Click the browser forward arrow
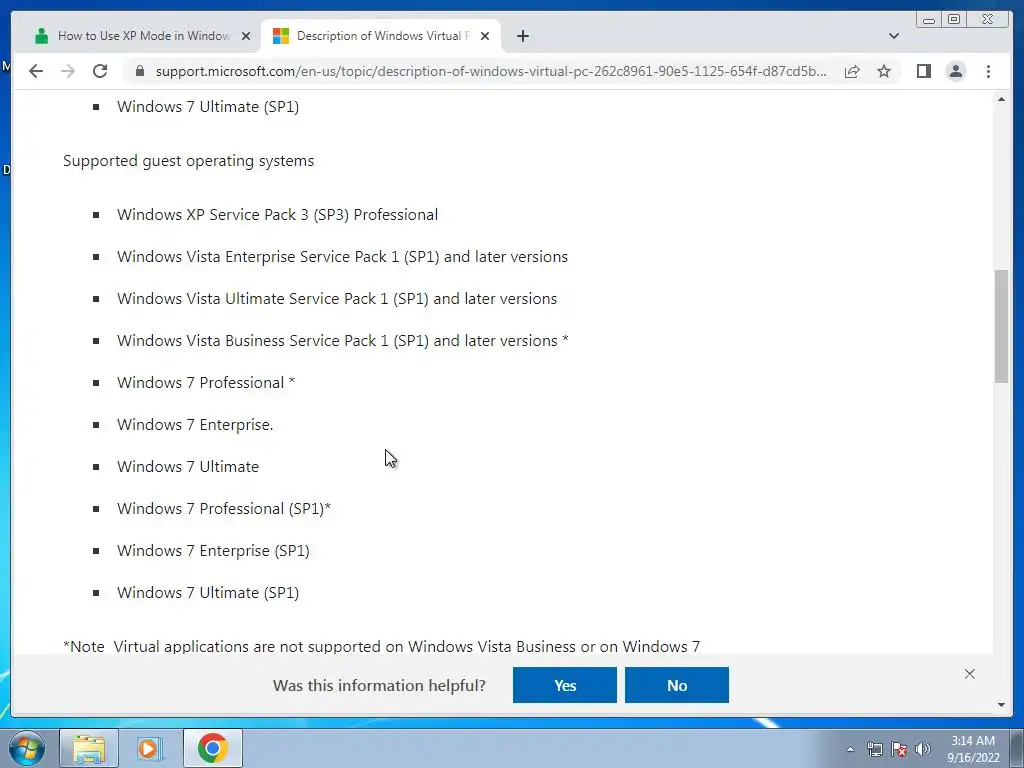The width and height of the screenshot is (1024, 768). pyautogui.click(x=68, y=71)
